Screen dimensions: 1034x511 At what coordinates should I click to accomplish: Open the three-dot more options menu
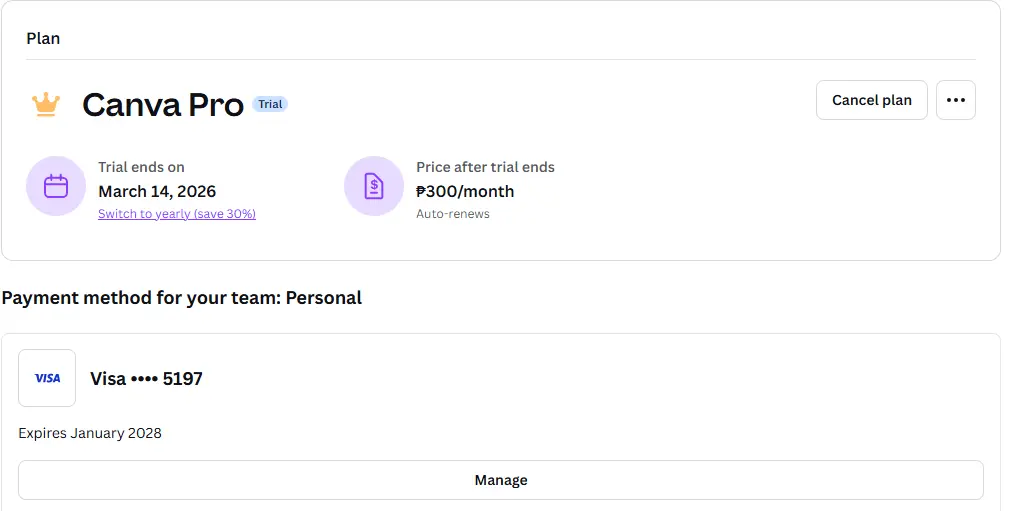pos(956,100)
